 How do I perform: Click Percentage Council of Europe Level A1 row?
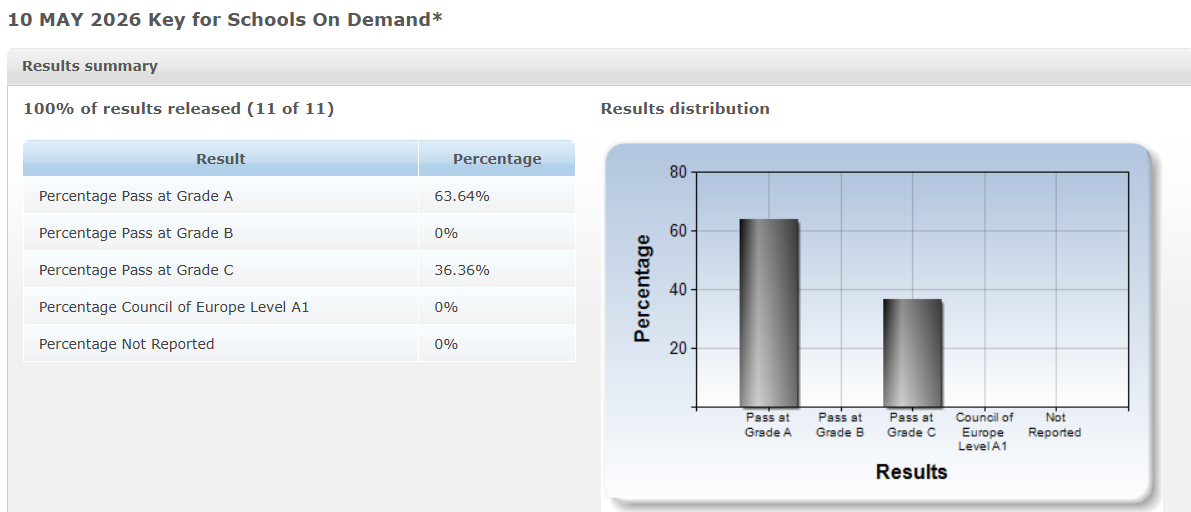point(299,307)
